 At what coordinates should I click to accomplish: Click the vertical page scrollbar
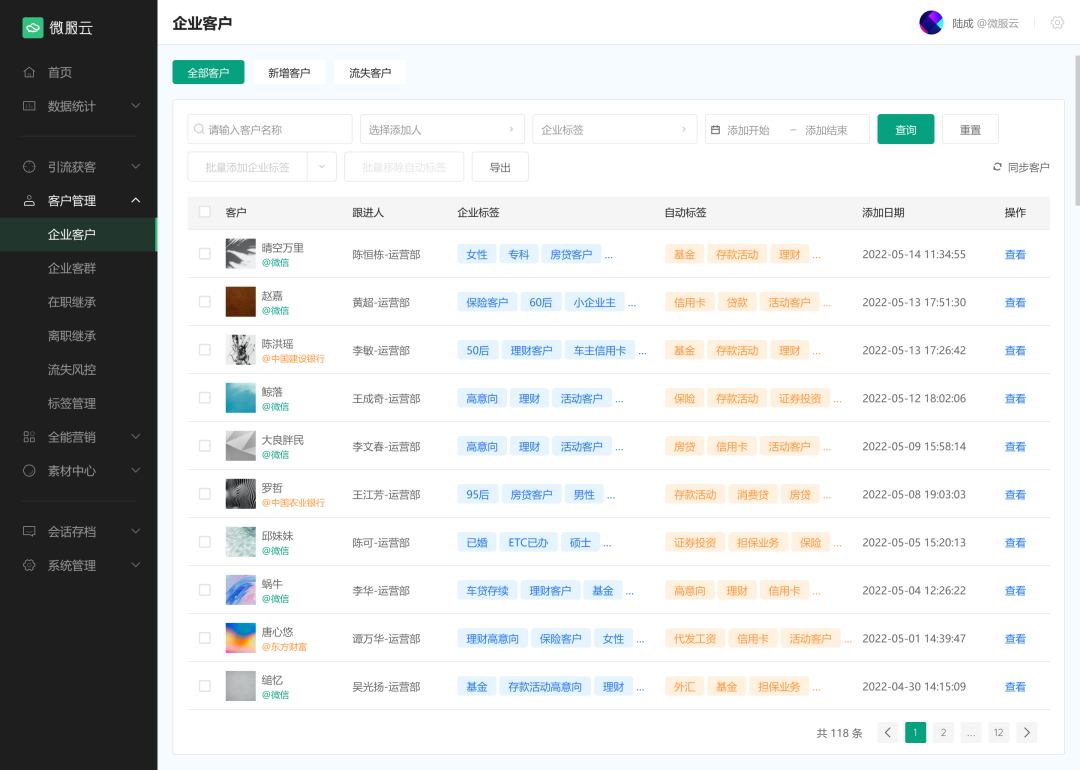(x=1076, y=130)
